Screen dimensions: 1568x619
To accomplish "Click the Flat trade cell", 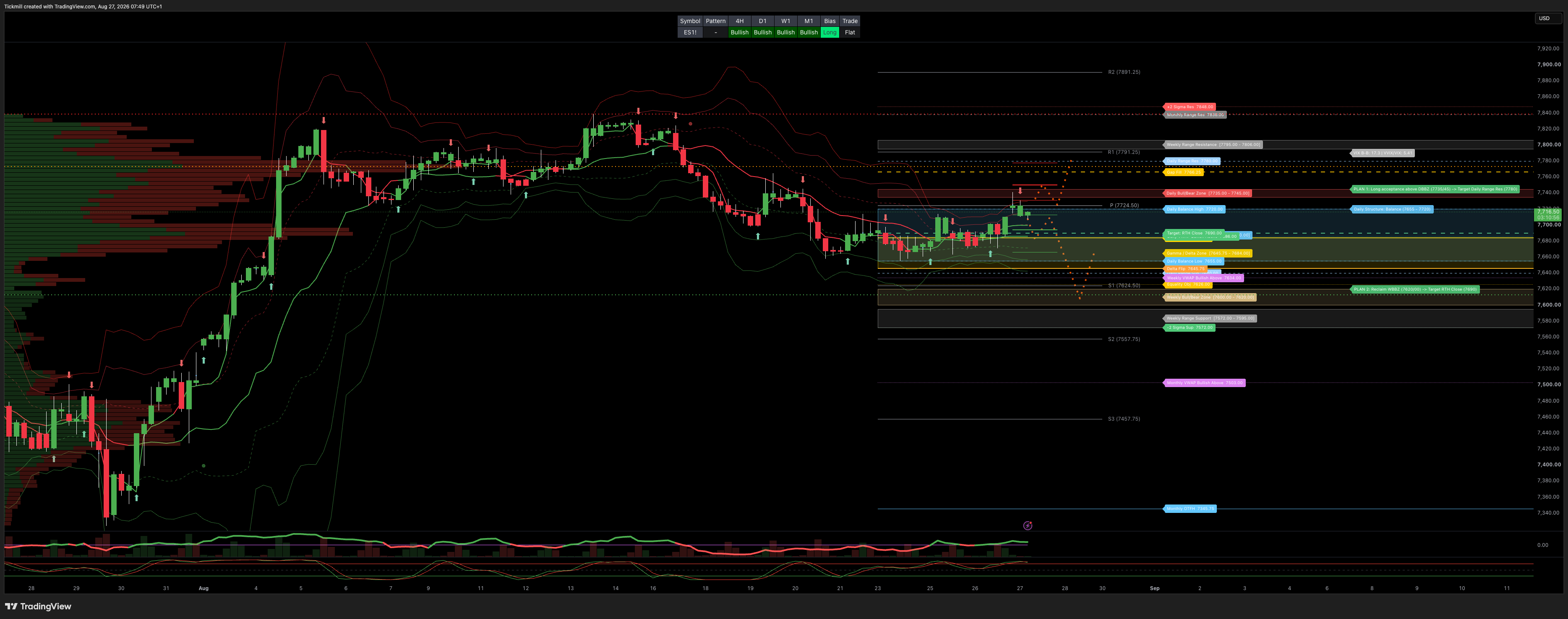I will 850,32.
